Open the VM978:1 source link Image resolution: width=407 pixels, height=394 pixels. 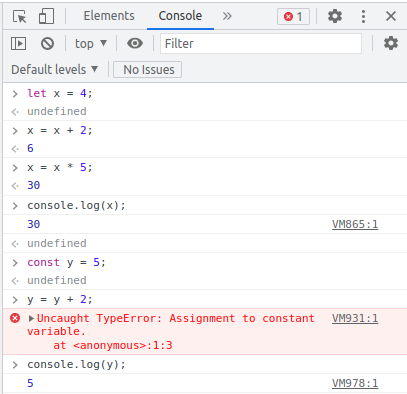355,383
